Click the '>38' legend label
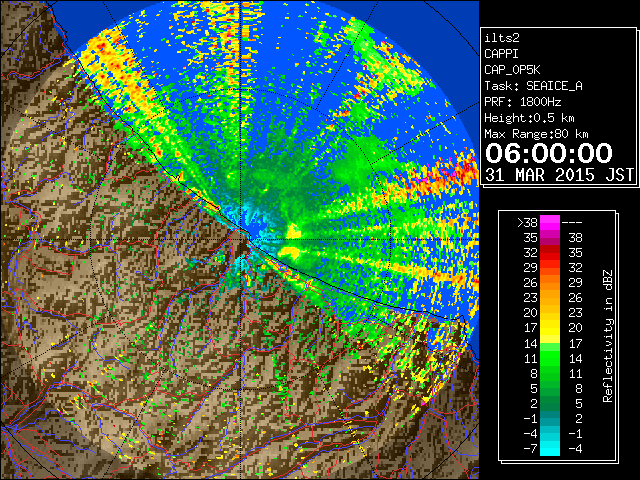This screenshot has width=640, height=480. click(527, 222)
